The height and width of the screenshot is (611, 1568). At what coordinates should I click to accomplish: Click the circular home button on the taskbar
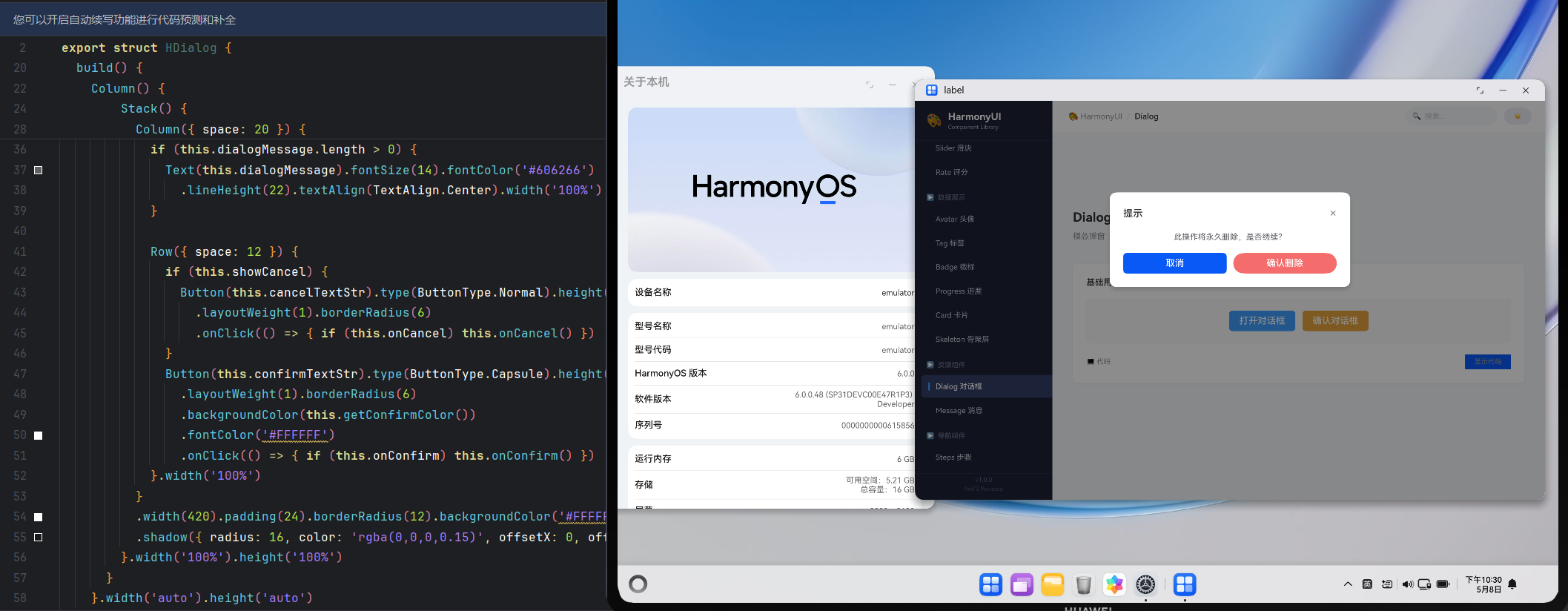pyautogui.click(x=638, y=584)
